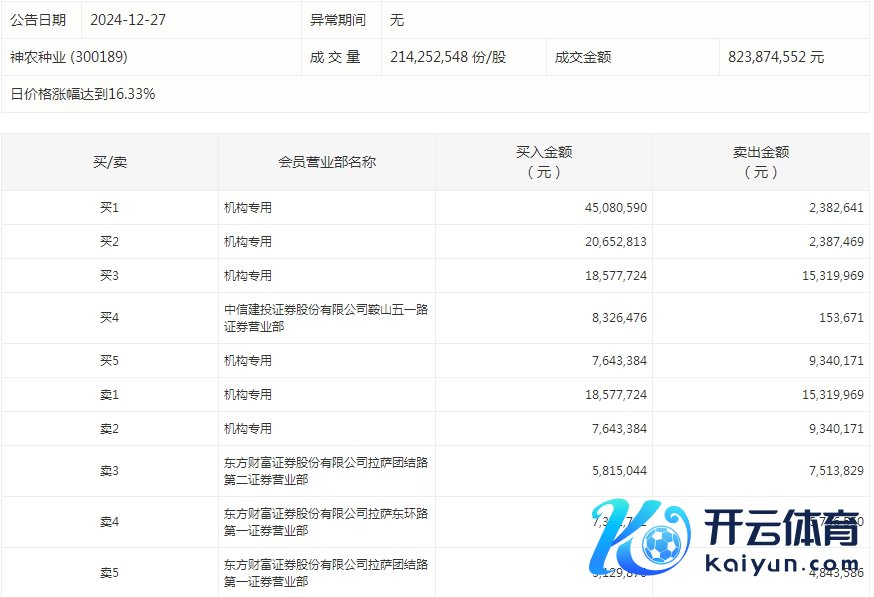Click the 会员营业部名称 column header
Screen dimensions: 874x597
[x=327, y=162]
